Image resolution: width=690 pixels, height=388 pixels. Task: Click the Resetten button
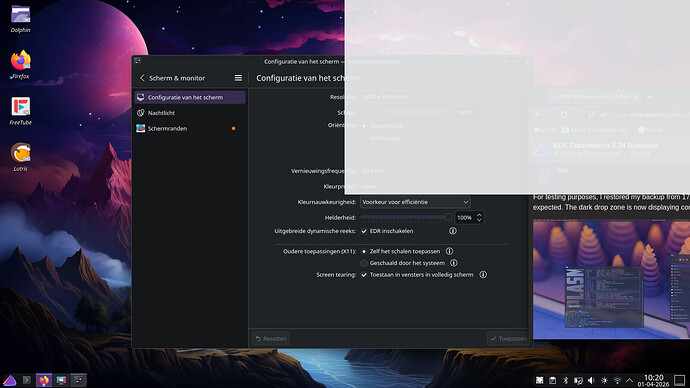(271, 339)
